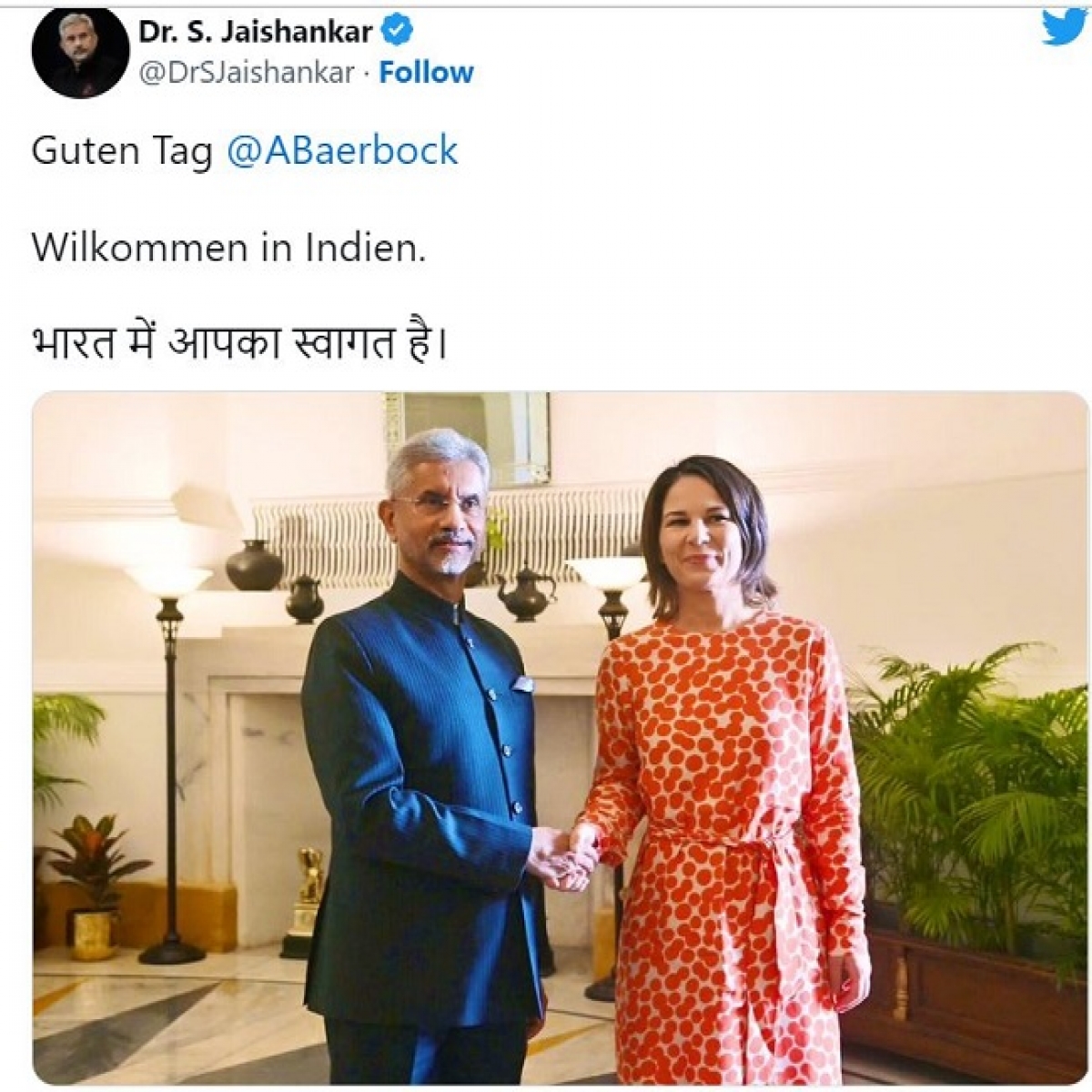Viewport: 1092px width, 1092px height.
Task: Follow the DrSJaishankar account
Action: click(426, 73)
